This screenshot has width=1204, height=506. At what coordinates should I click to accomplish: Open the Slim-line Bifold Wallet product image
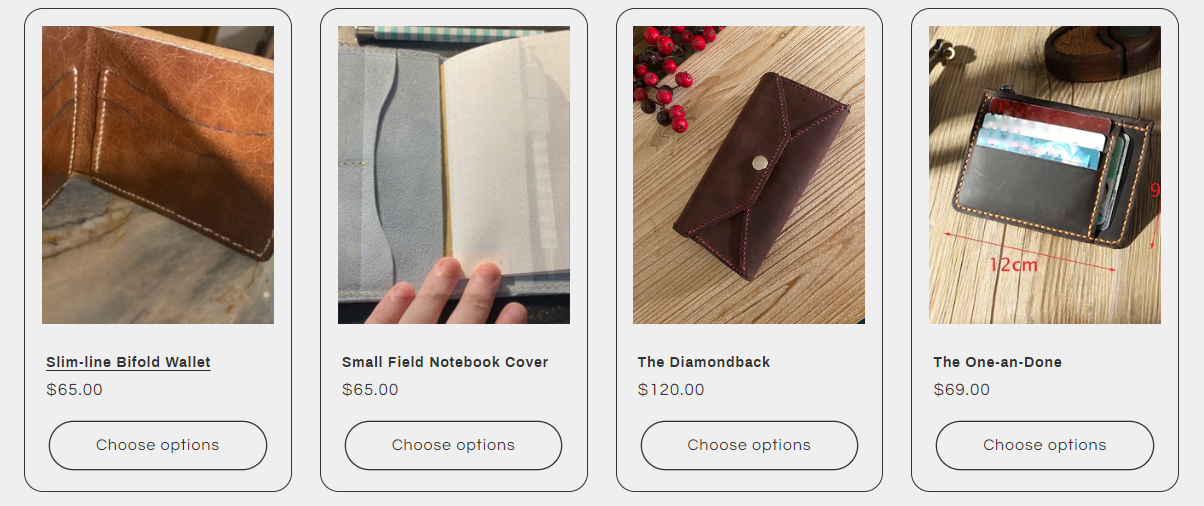pos(158,175)
